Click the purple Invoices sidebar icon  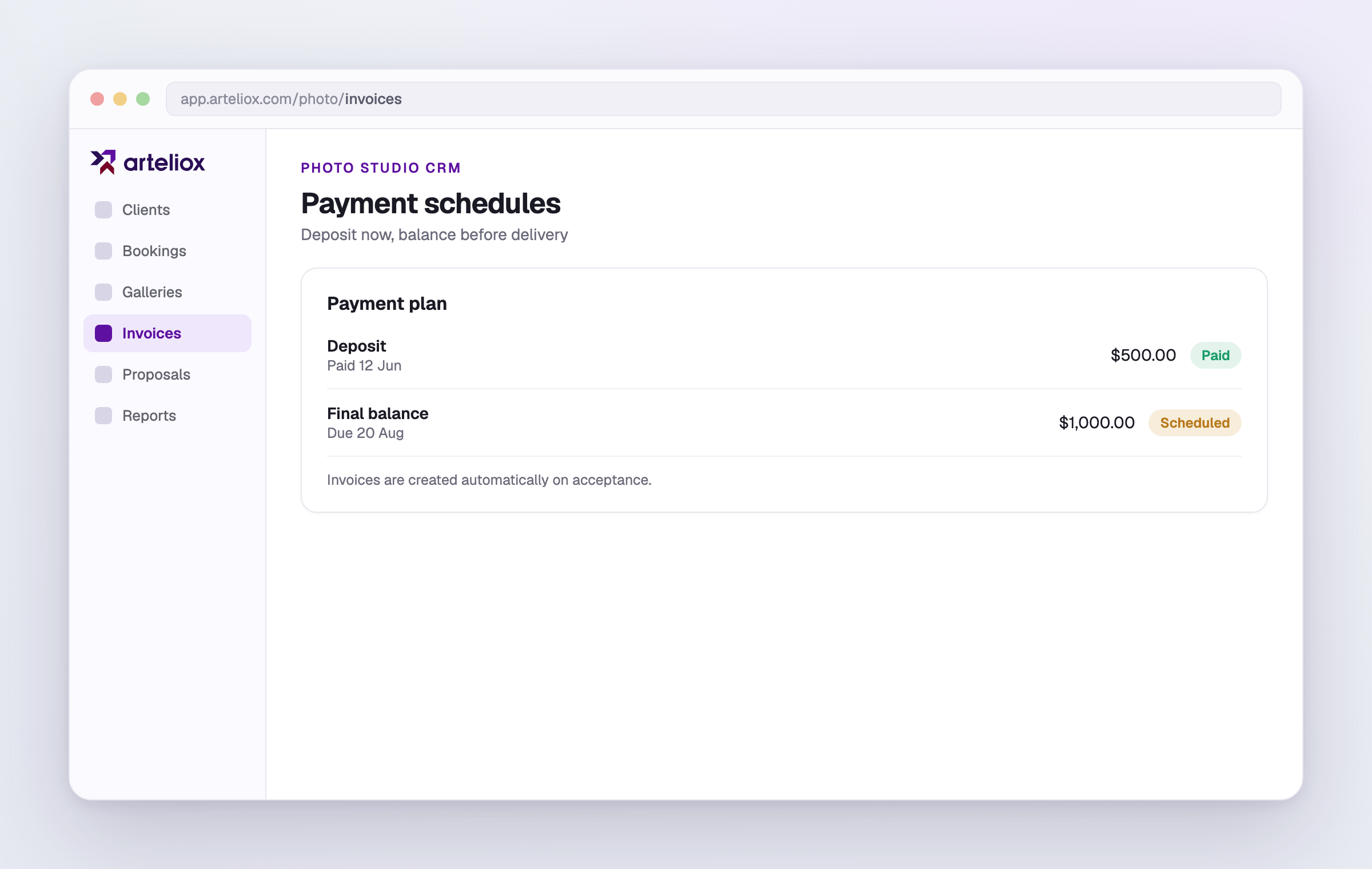(103, 333)
